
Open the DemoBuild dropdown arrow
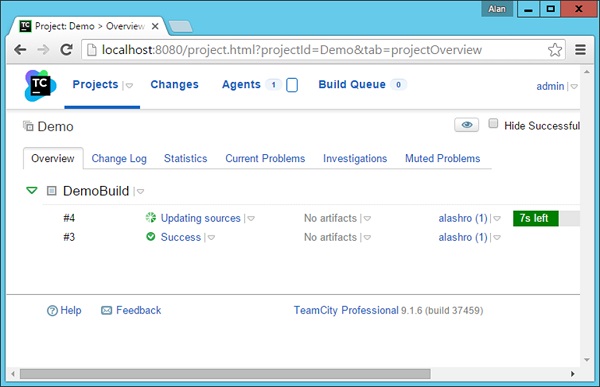click(x=140, y=191)
